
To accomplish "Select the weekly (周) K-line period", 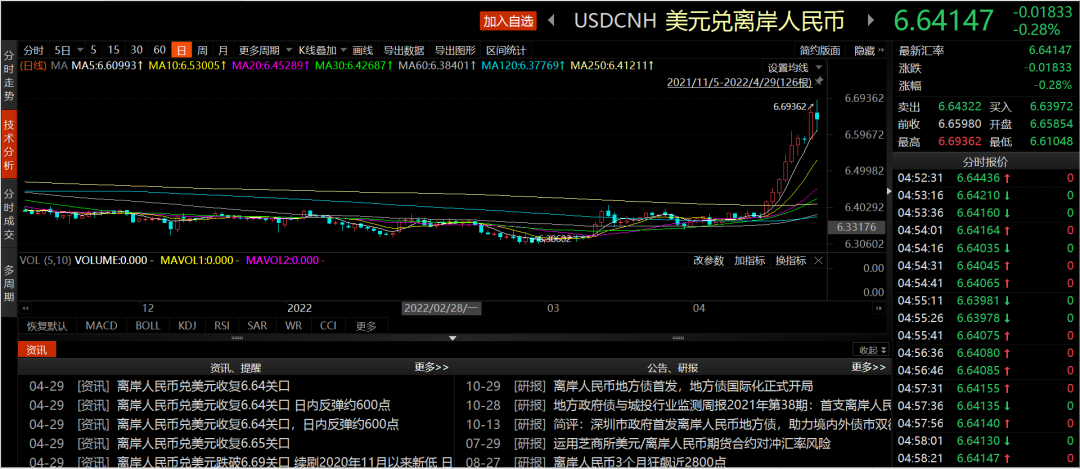I will click(202, 50).
